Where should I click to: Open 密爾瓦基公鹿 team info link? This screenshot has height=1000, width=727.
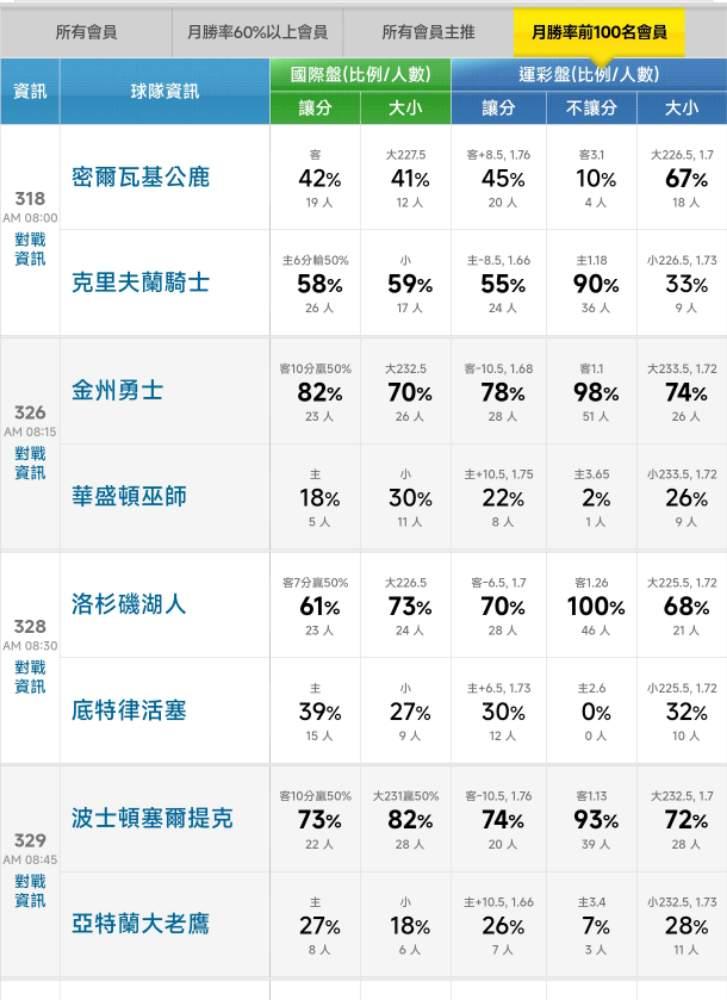141,178
